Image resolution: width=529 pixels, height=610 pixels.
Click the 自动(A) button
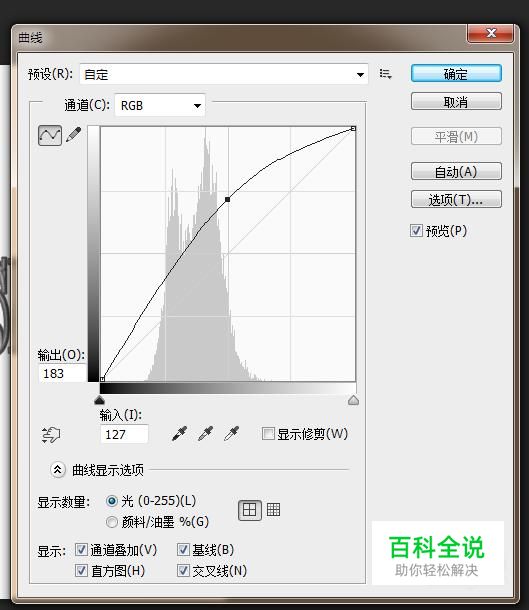tap(456, 171)
